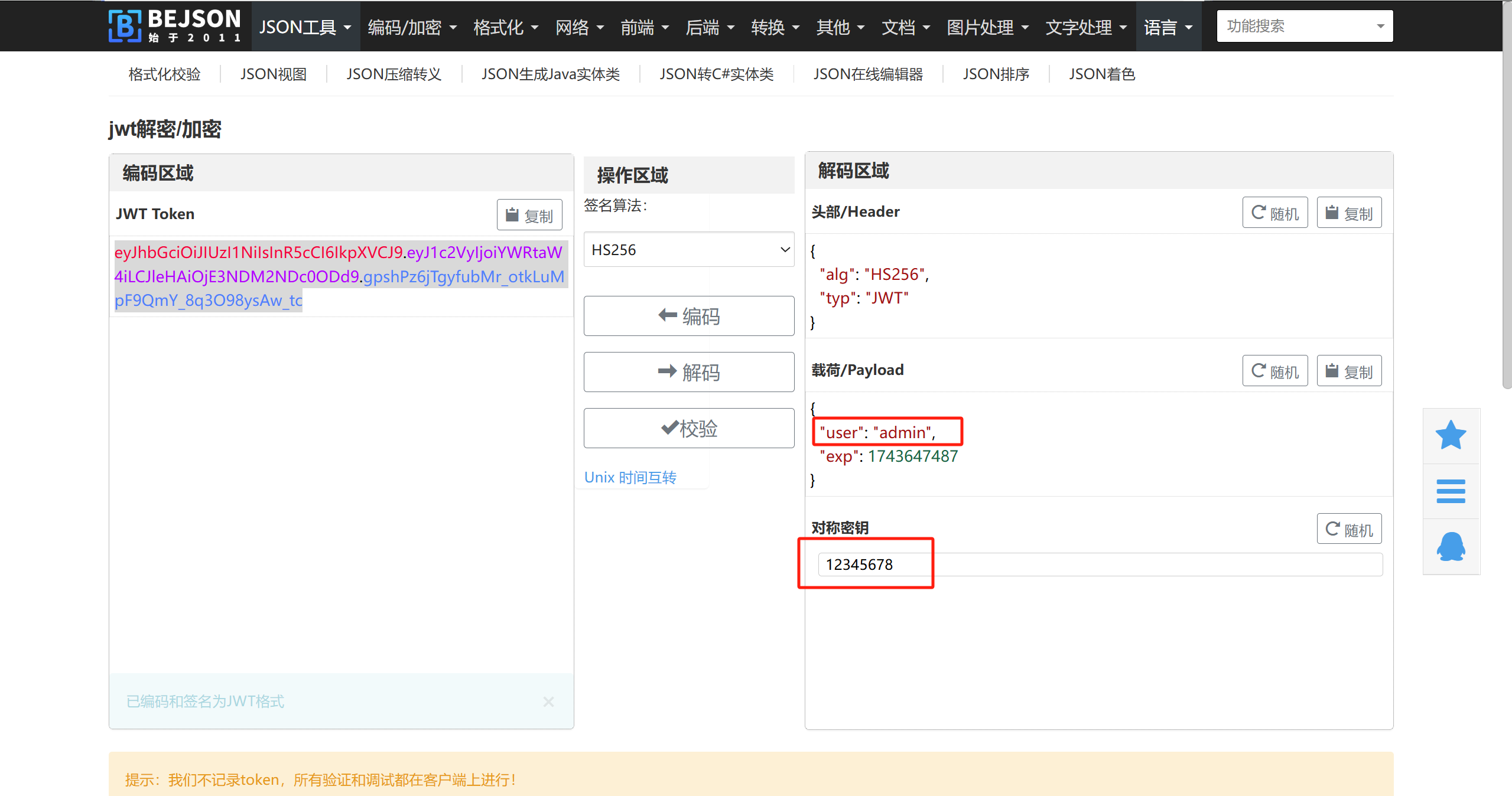Open the JSON工具 menu
This screenshot has height=796, width=1512.
click(x=305, y=27)
